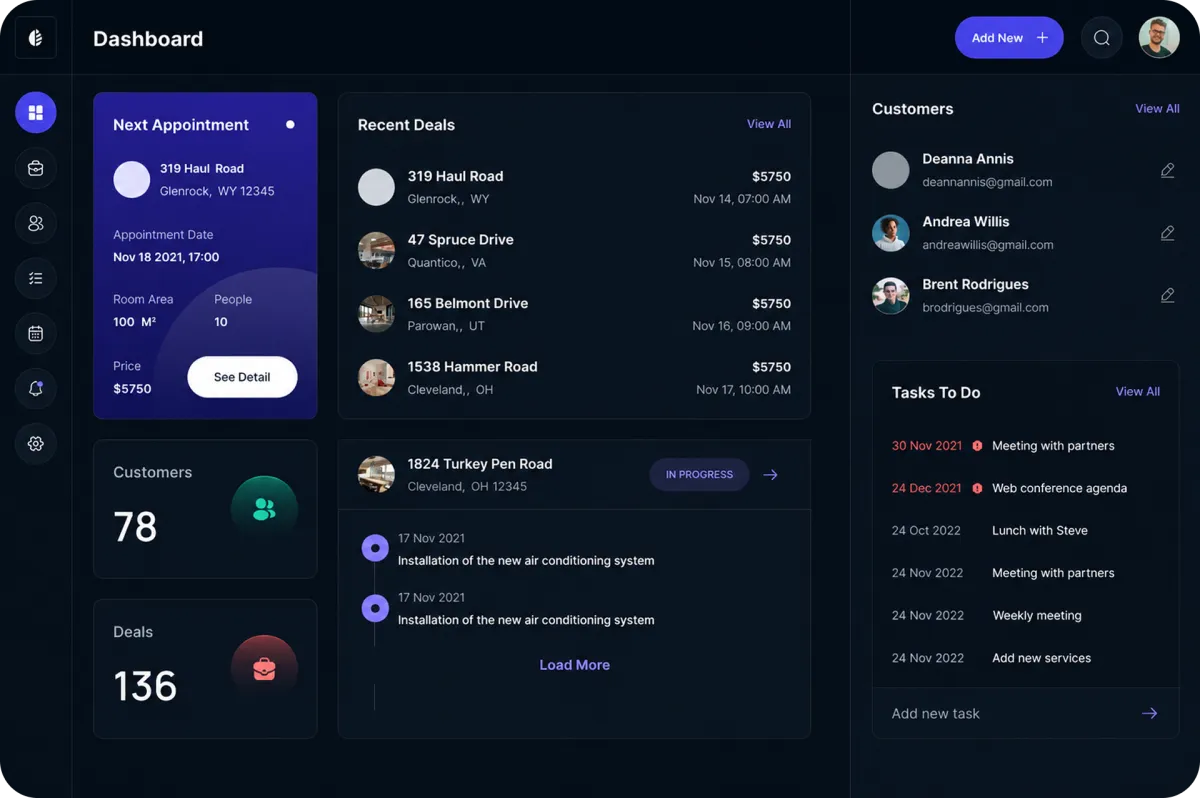The image size is (1200, 798).
Task: Open the settings gear icon in sidebar
Action: [x=36, y=443]
